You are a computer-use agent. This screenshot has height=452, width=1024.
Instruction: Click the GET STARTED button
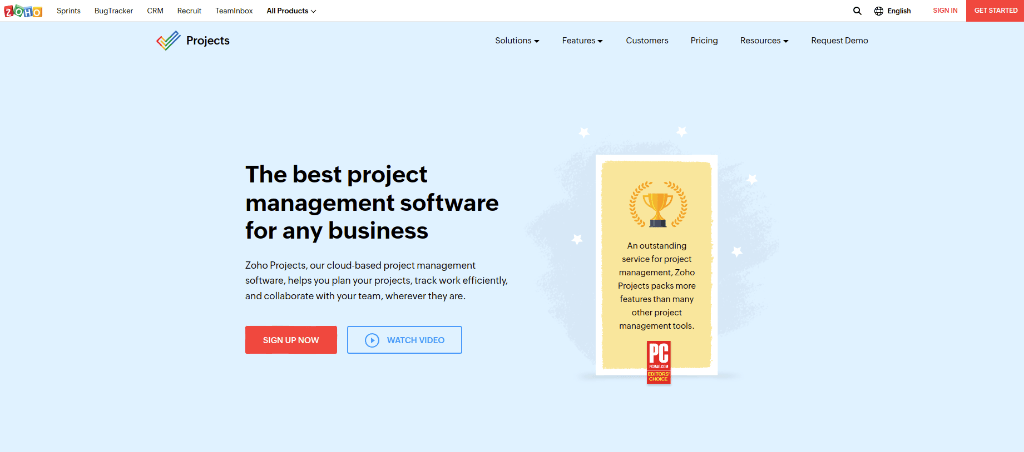click(x=995, y=11)
